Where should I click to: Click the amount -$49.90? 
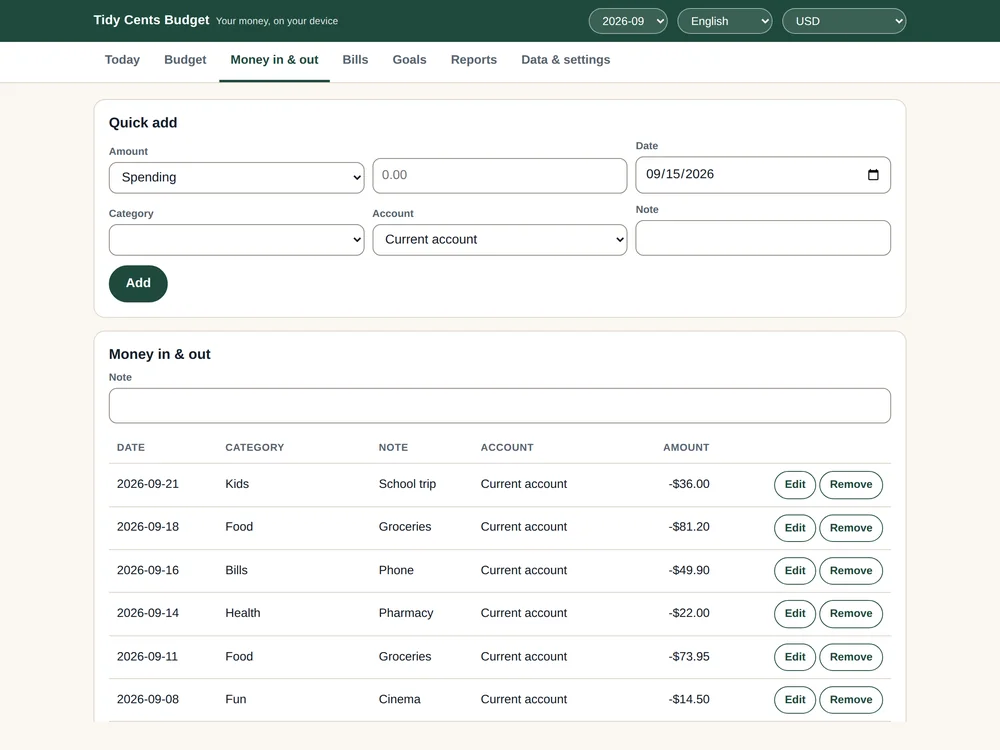click(689, 570)
